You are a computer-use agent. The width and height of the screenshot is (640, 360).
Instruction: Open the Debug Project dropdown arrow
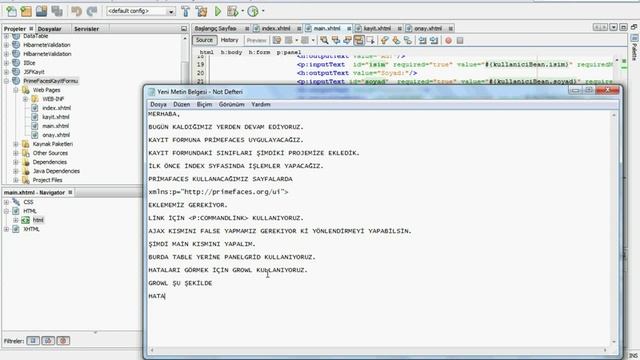[x=242, y=11]
